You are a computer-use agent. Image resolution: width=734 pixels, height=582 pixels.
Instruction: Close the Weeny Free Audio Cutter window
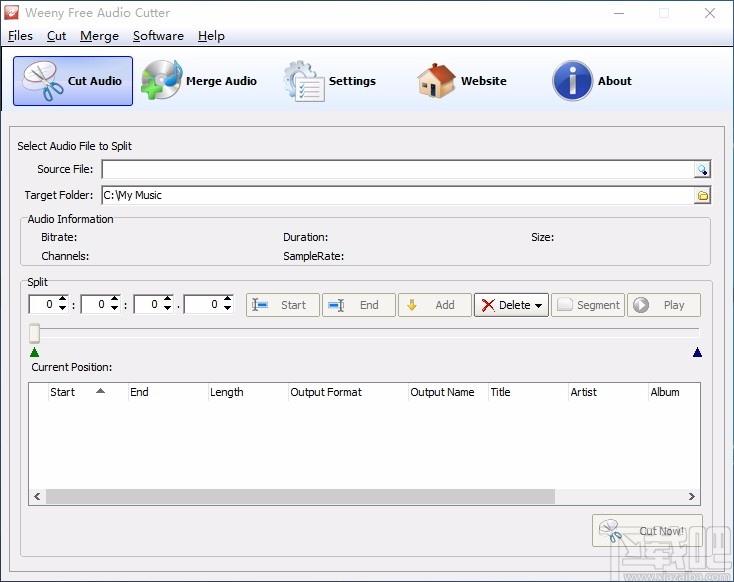click(710, 13)
